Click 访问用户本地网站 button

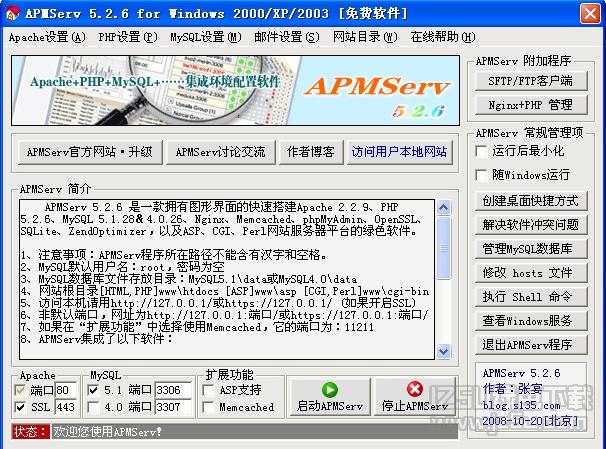coord(400,152)
